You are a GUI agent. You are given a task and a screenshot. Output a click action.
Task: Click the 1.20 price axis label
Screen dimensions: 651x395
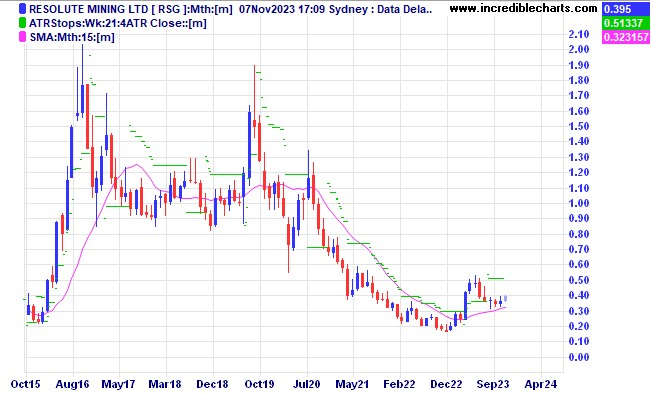(579, 172)
